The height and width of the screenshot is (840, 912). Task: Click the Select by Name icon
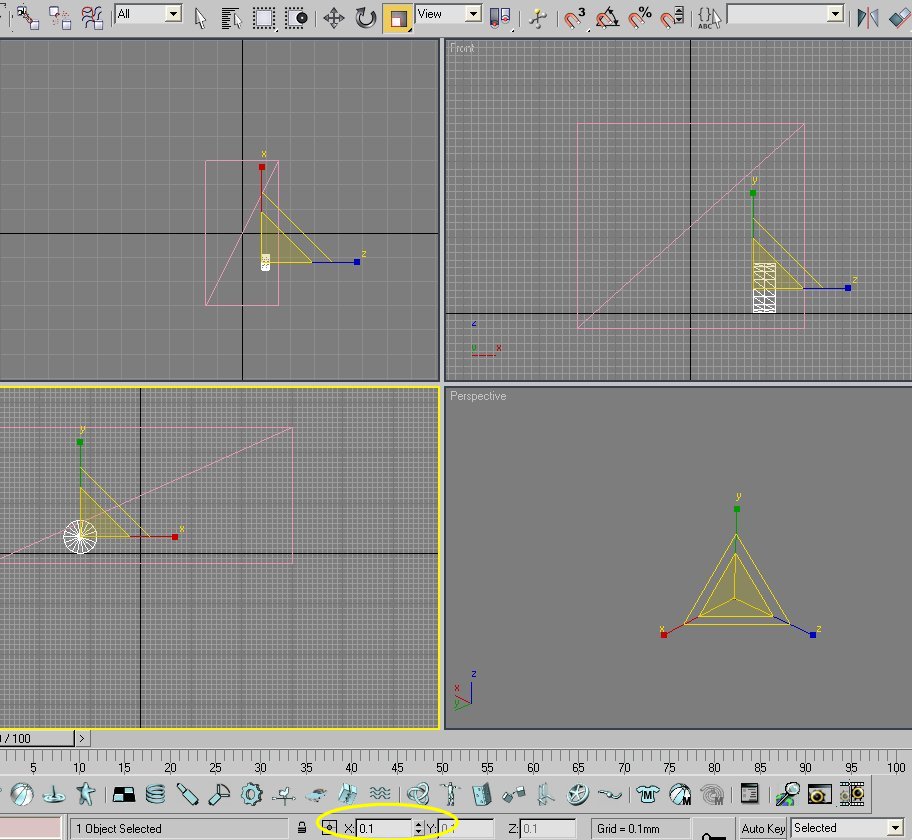[x=231, y=16]
